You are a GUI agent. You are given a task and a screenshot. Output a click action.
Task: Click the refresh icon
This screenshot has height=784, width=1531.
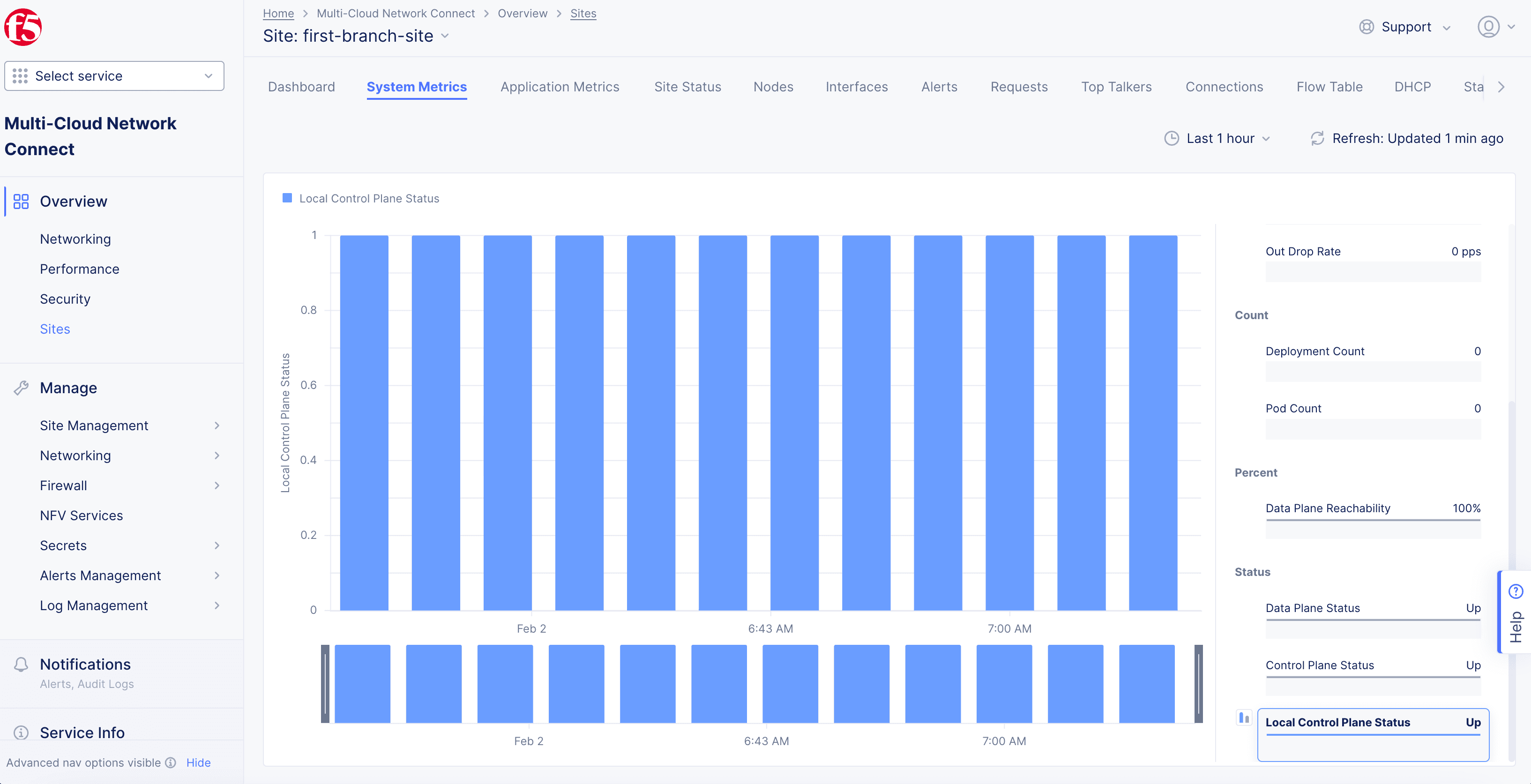pos(1317,139)
